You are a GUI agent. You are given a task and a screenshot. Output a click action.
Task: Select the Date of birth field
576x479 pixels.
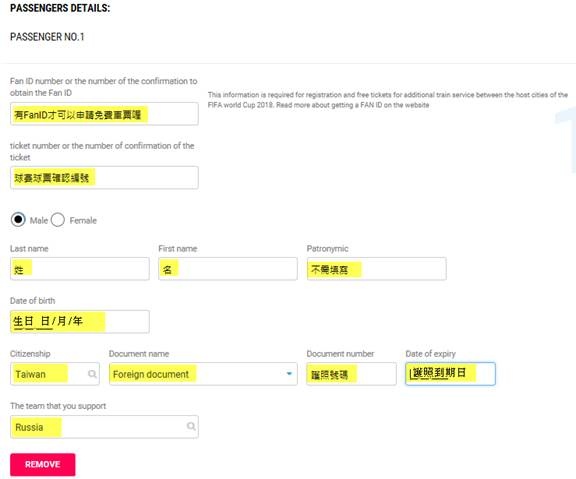click(x=80, y=322)
